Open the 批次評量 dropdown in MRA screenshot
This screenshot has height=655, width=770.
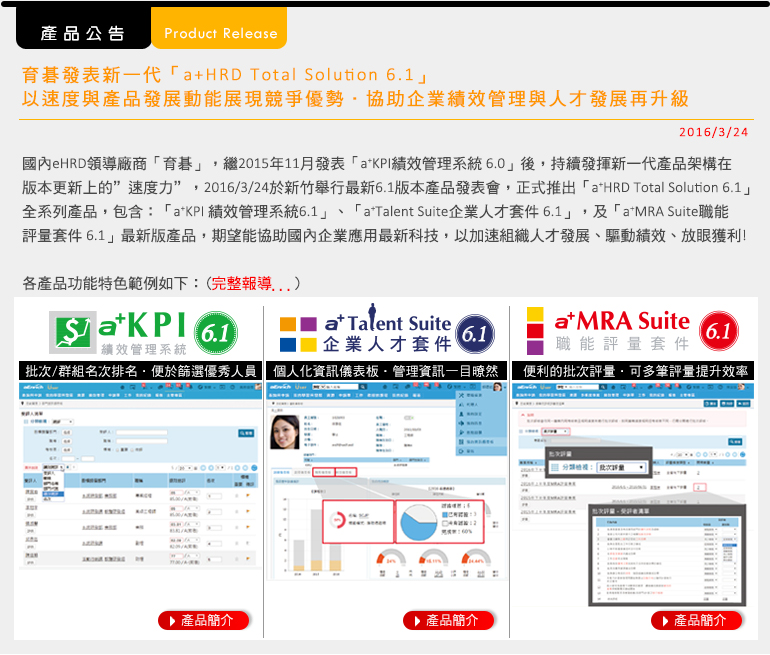[621, 467]
